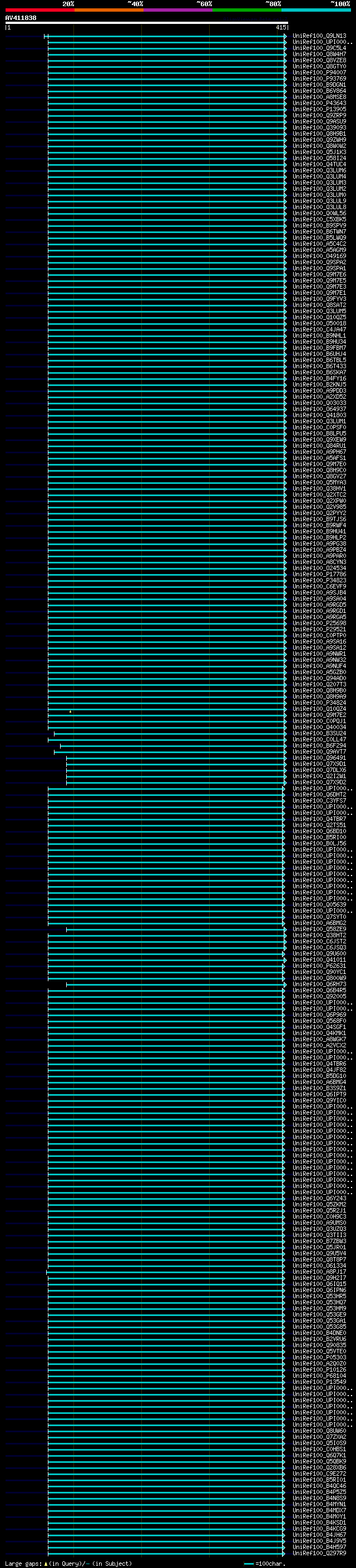The width and height of the screenshot is (356, 1568).
Task: Click the cyan ~100% identity legend segment
Action: [316, 10]
